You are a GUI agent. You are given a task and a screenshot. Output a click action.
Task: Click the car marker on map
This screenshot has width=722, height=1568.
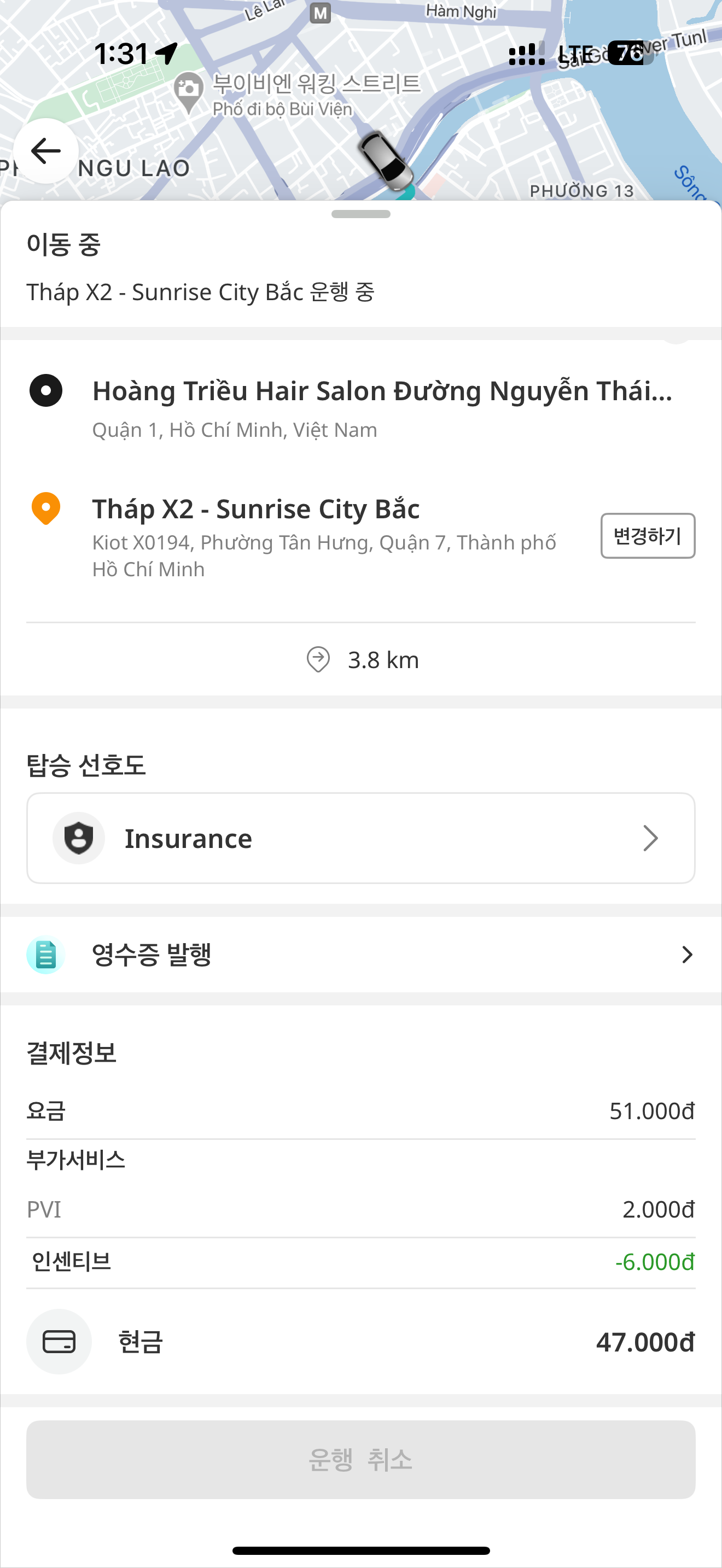coord(385,160)
